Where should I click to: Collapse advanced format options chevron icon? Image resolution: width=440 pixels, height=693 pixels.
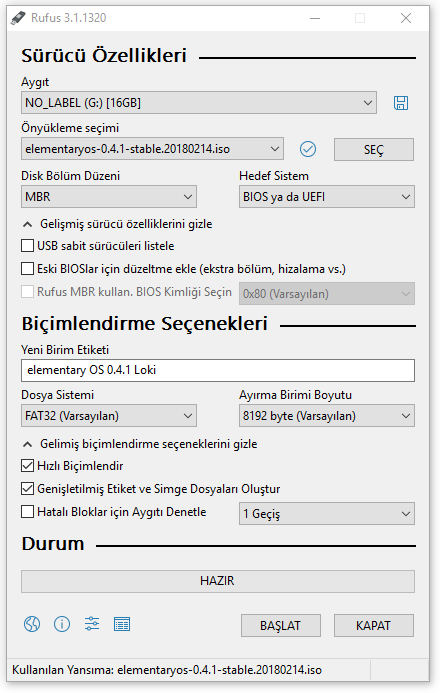(27, 444)
